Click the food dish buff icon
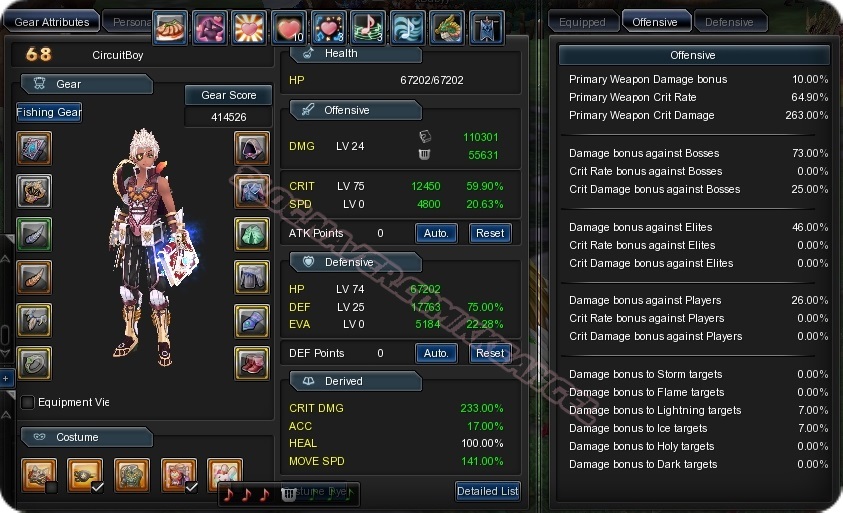 pos(170,27)
